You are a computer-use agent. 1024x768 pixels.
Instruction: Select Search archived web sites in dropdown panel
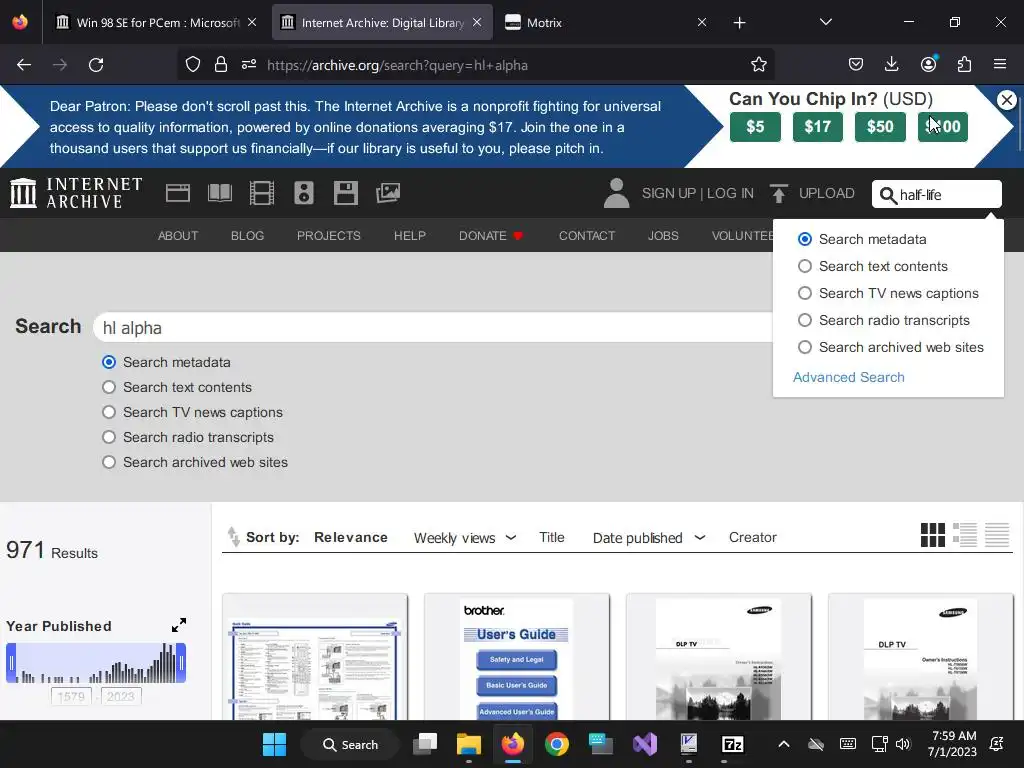(805, 347)
